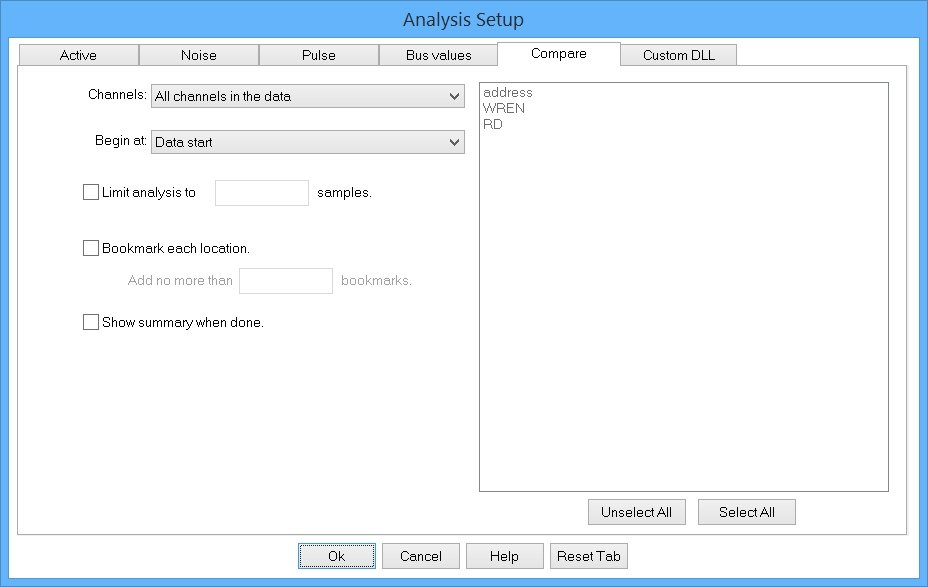928x587 pixels.
Task: Click the max bookmarks input field
Action: point(285,281)
